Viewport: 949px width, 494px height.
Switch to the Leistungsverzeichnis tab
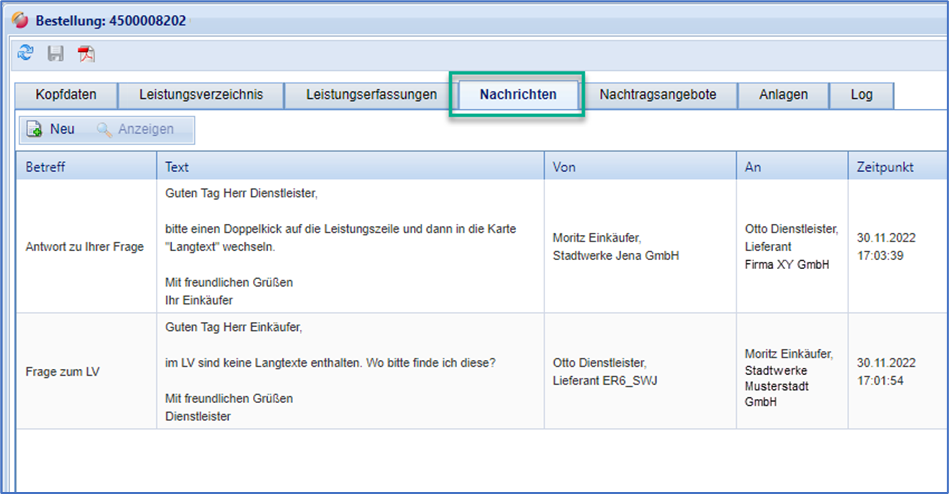tap(200, 95)
